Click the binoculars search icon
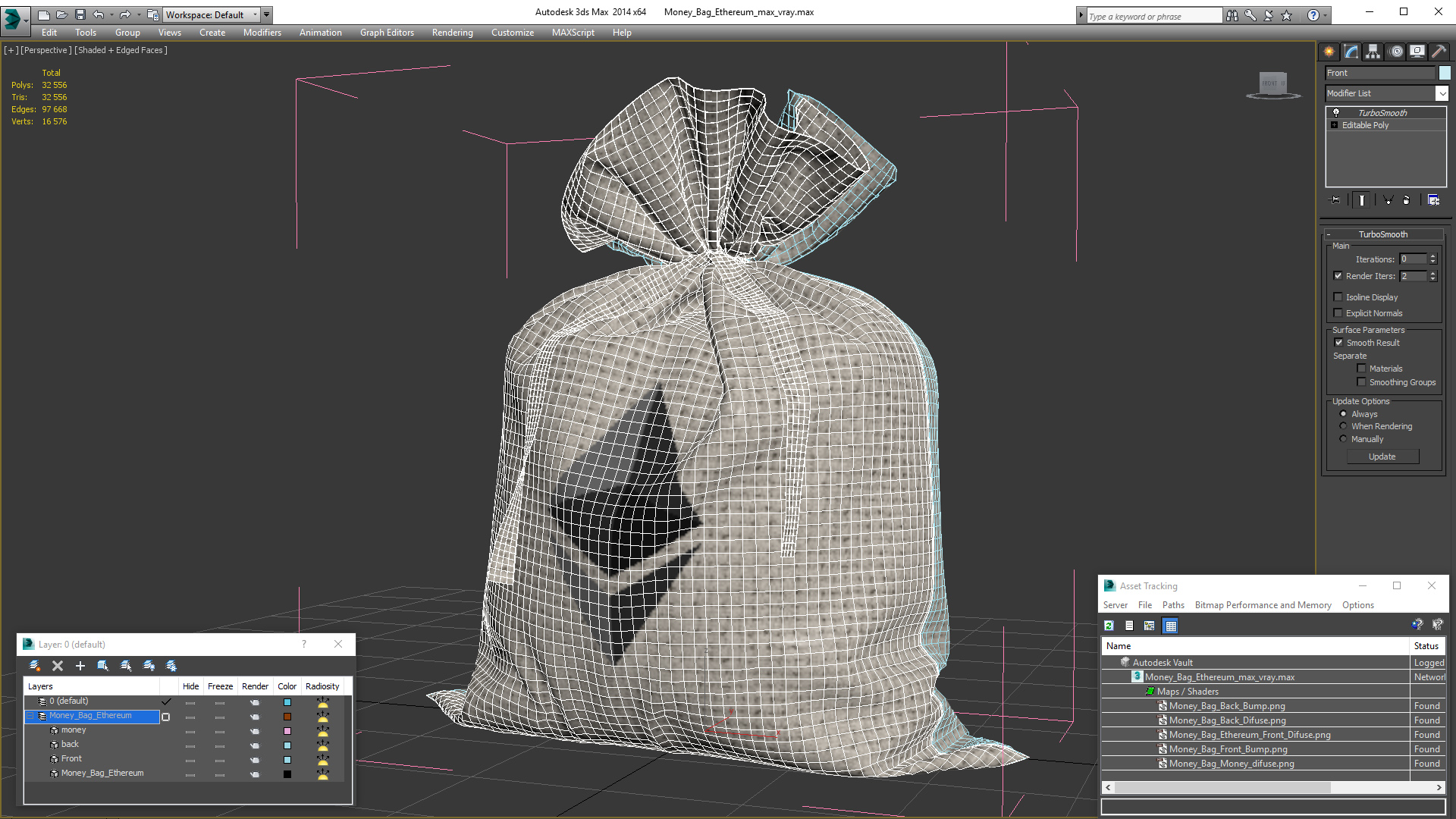Screen dimensions: 1456x819 pyautogui.click(x=1232, y=15)
